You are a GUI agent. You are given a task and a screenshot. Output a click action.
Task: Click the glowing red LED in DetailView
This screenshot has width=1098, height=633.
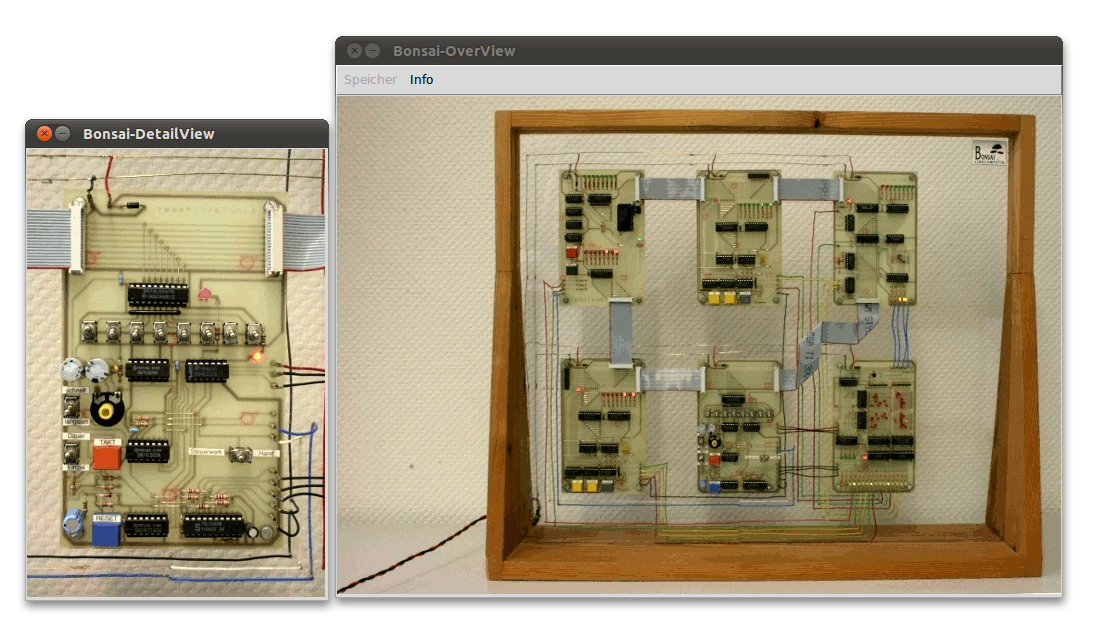tap(256, 355)
